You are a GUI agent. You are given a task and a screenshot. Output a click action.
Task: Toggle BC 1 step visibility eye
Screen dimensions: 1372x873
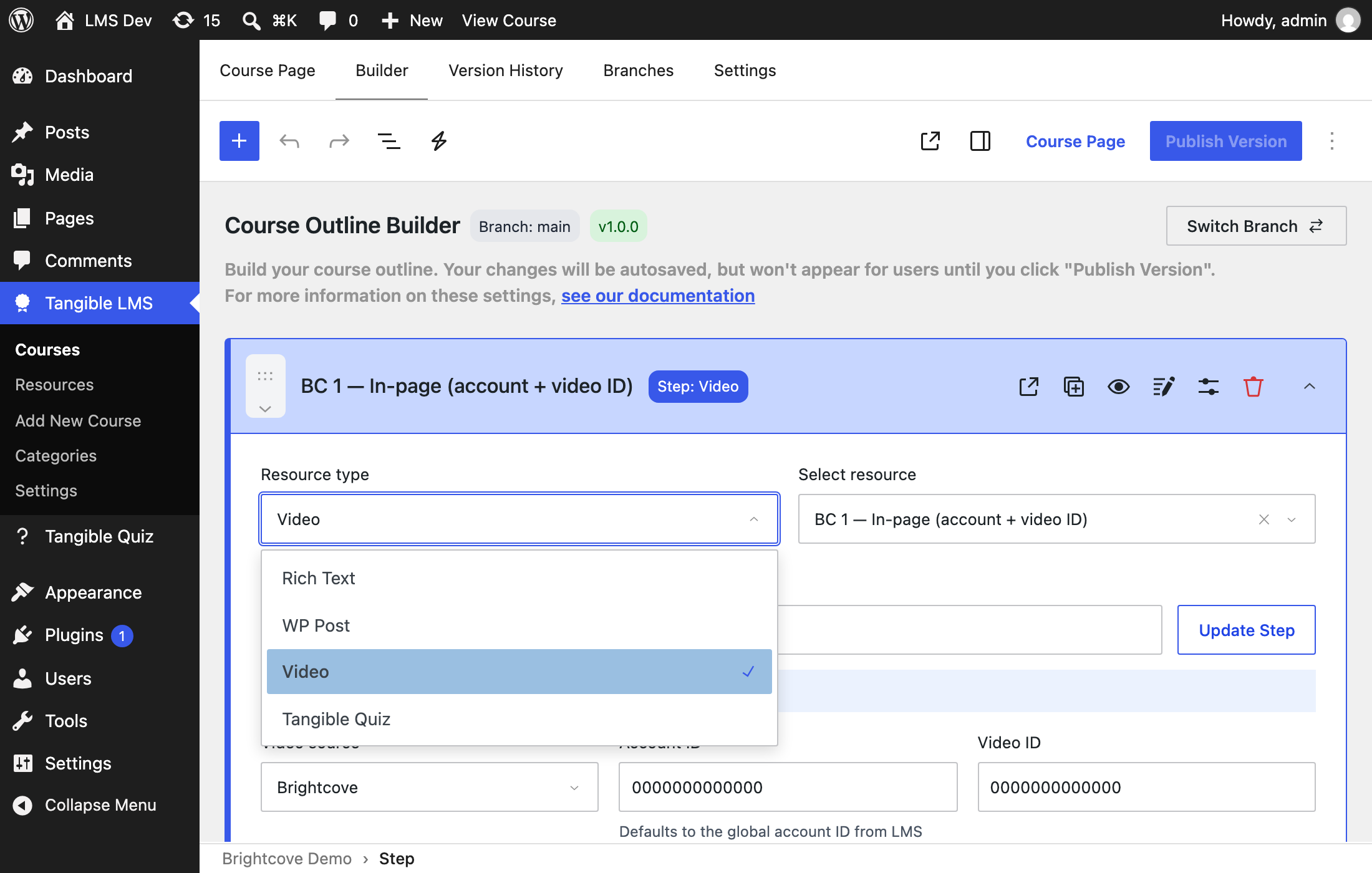[1119, 387]
